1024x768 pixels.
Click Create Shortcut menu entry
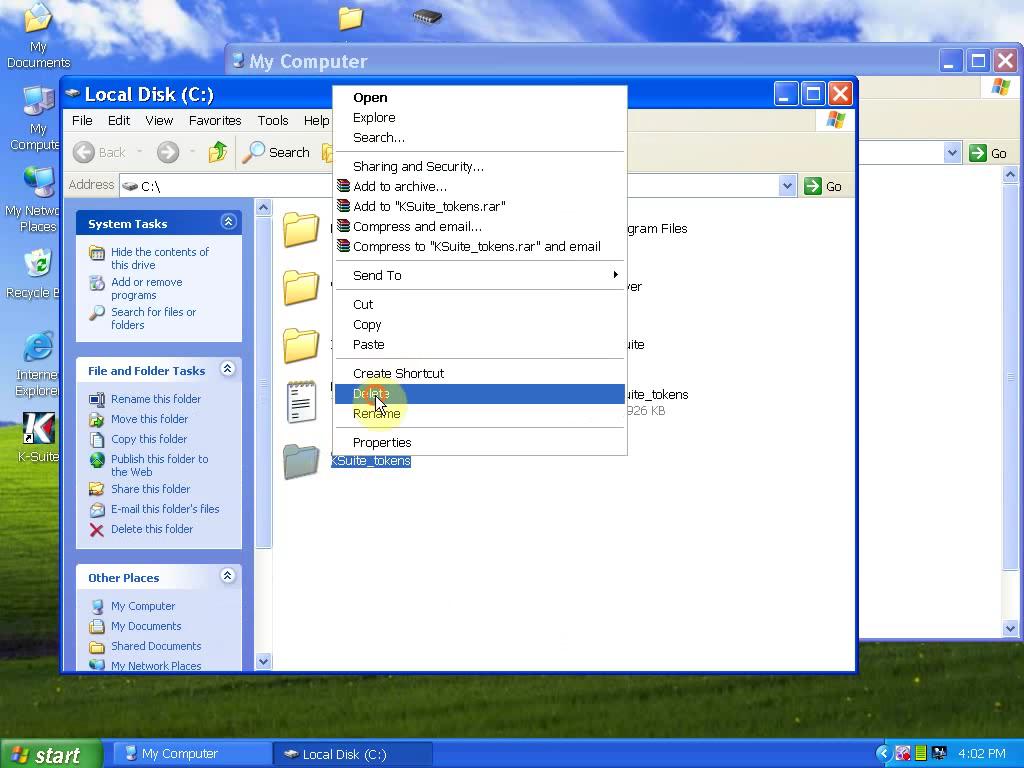click(479, 374)
